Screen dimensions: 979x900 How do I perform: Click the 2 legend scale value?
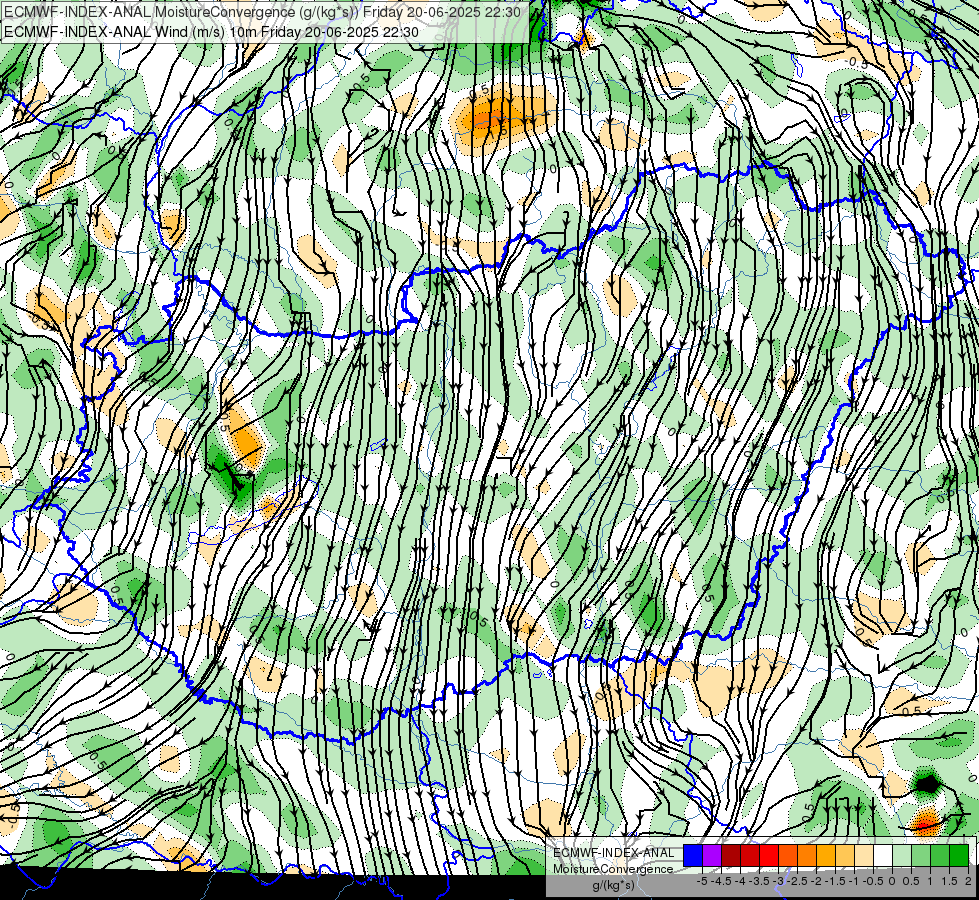(968, 881)
